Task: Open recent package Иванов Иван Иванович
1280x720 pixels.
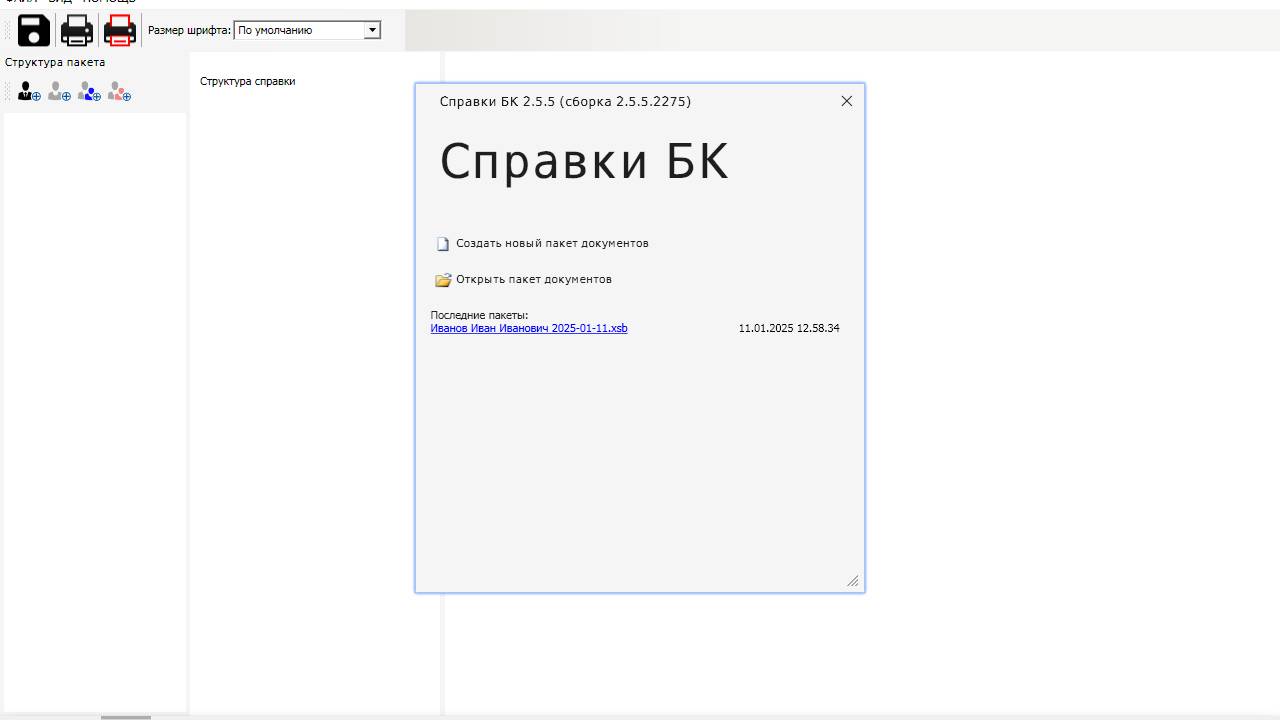Action: (x=529, y=328)
